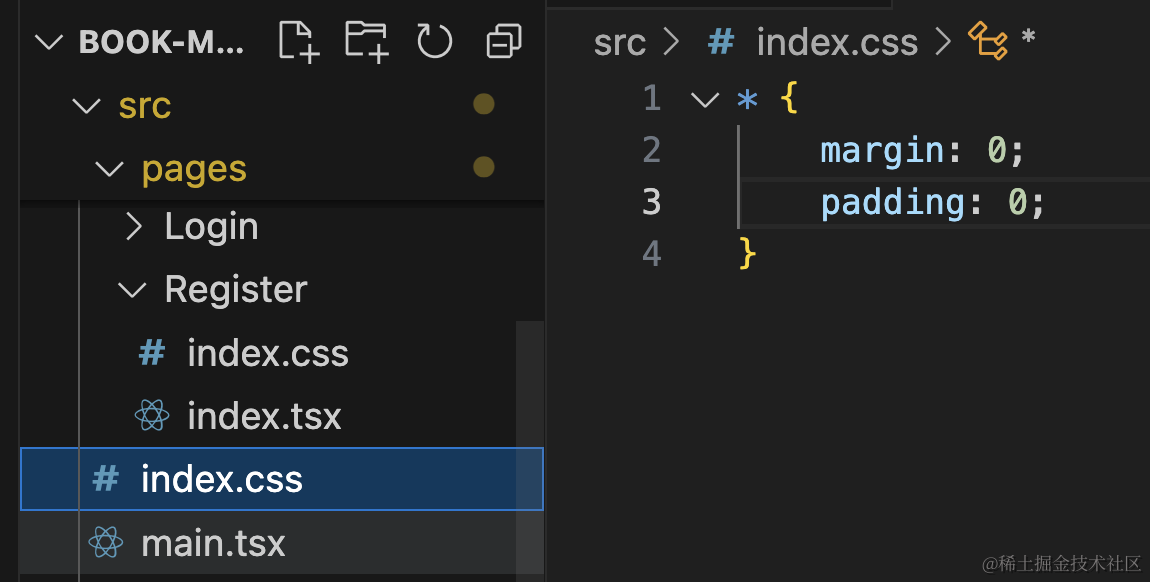This screenshot has height=582, width=1150.
Task: Click the CSS hash icon beside Register index.css
Action: pyautogui.click(x=152, y=353)
